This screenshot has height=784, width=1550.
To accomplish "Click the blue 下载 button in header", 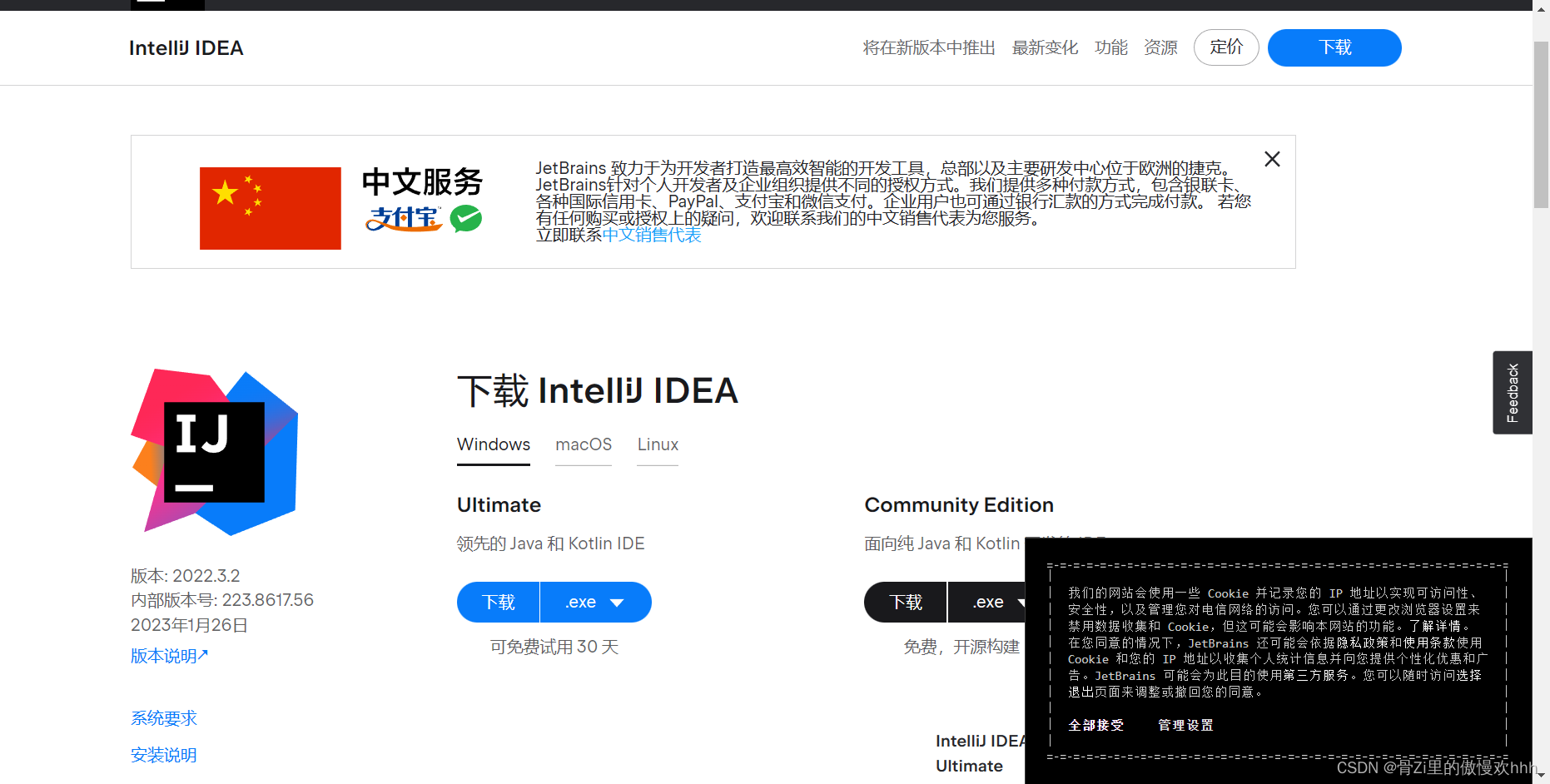I will pos(1334,47).
